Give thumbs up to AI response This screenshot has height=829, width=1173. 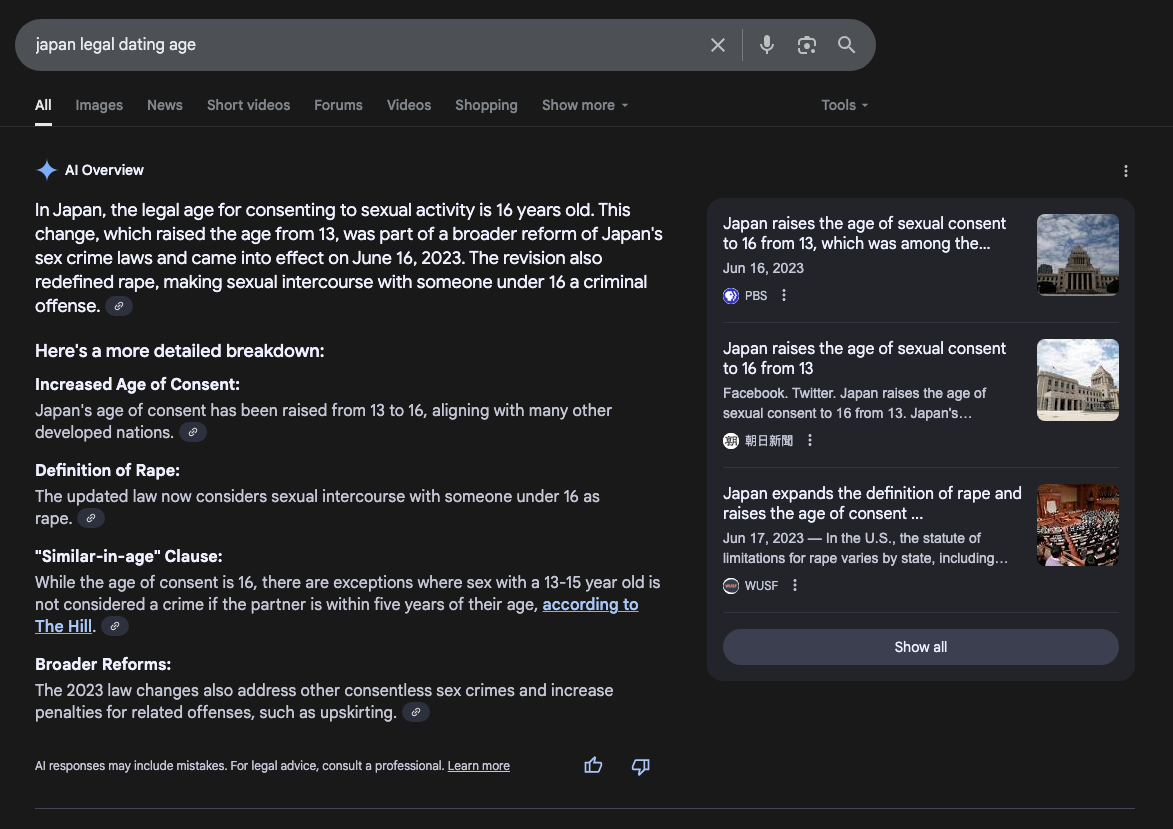[593, 765]
